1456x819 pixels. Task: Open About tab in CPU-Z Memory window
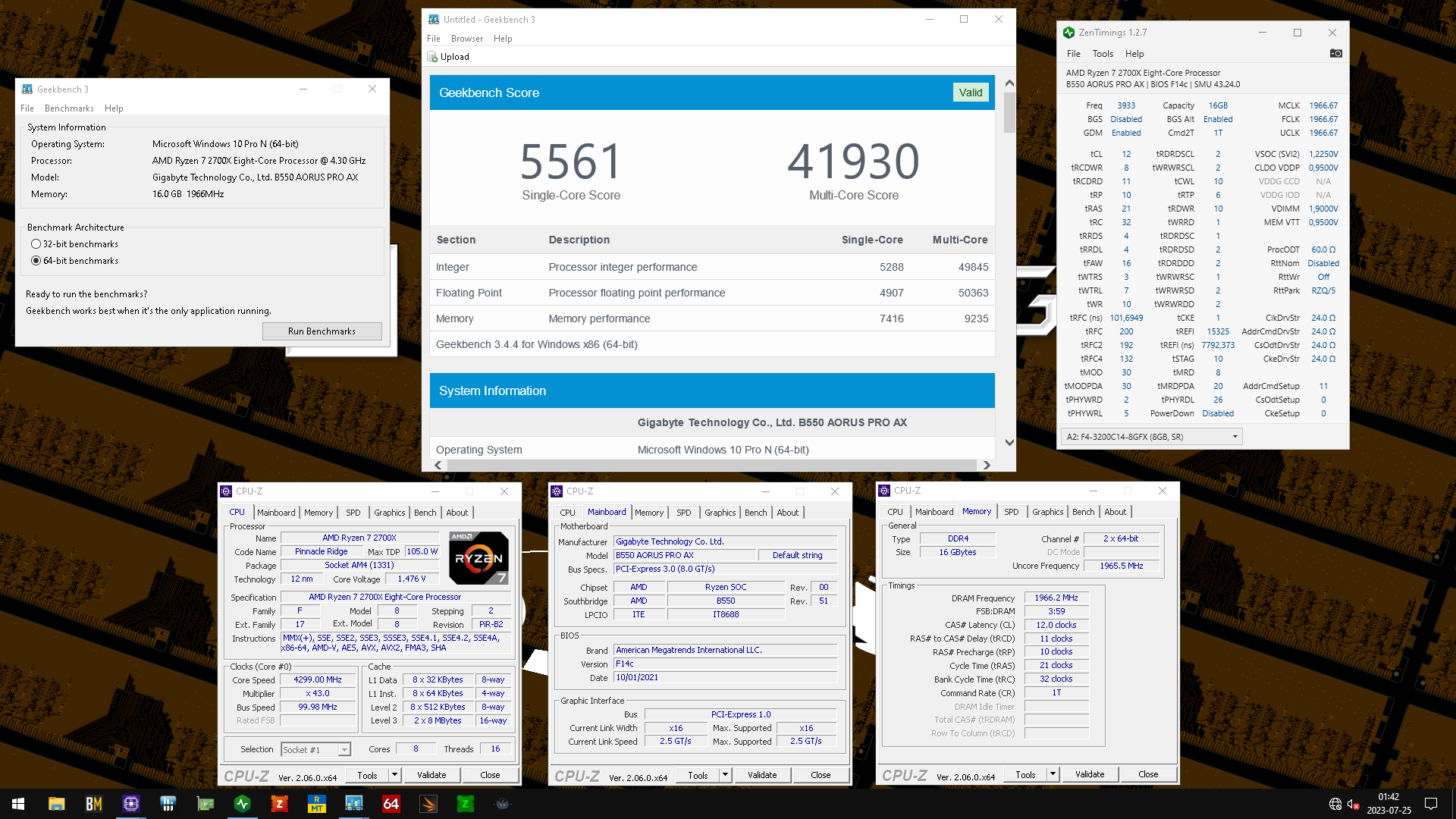tap(1116, 512)
